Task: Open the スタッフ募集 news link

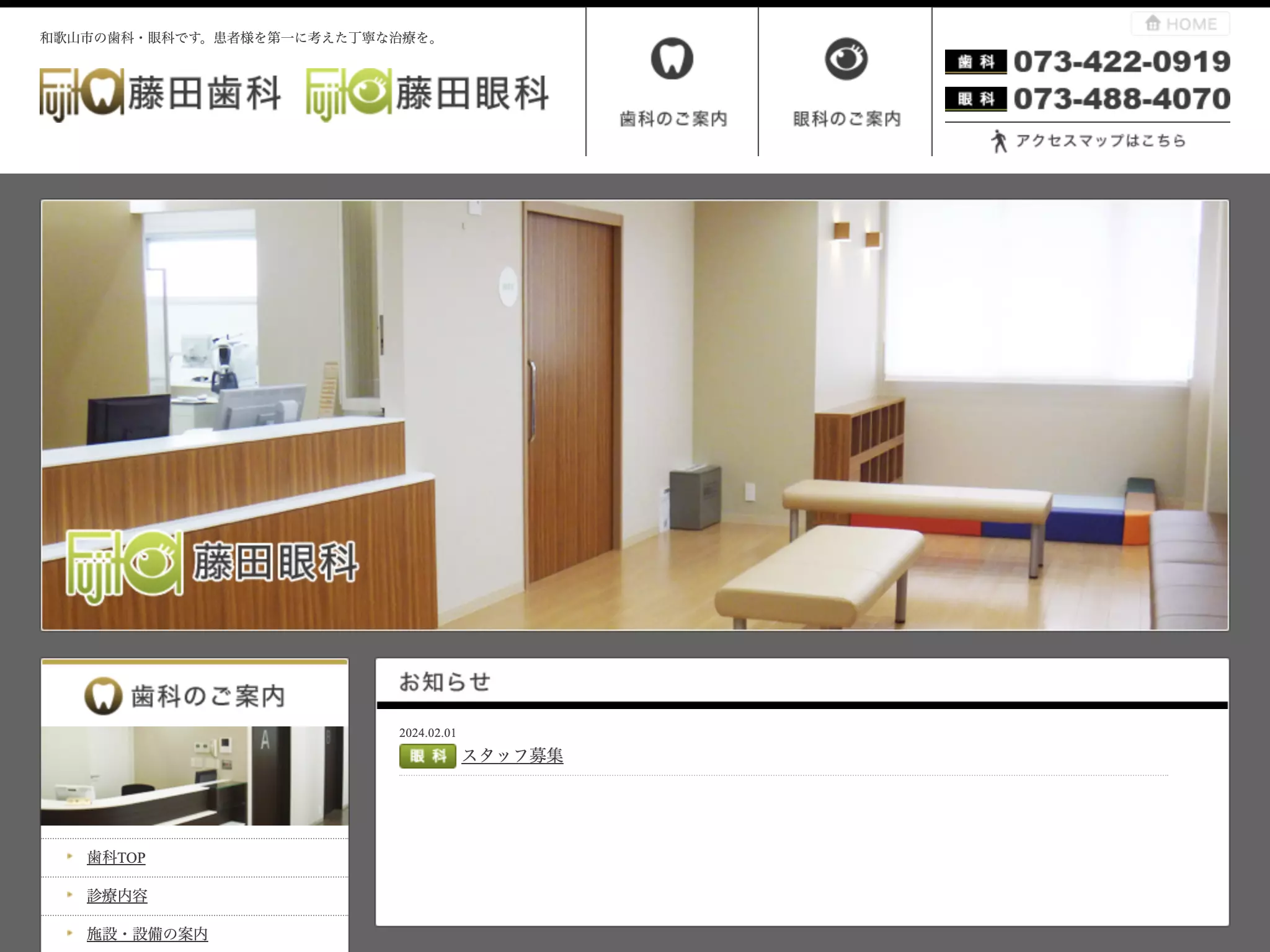Action: (x=512, y=756)
